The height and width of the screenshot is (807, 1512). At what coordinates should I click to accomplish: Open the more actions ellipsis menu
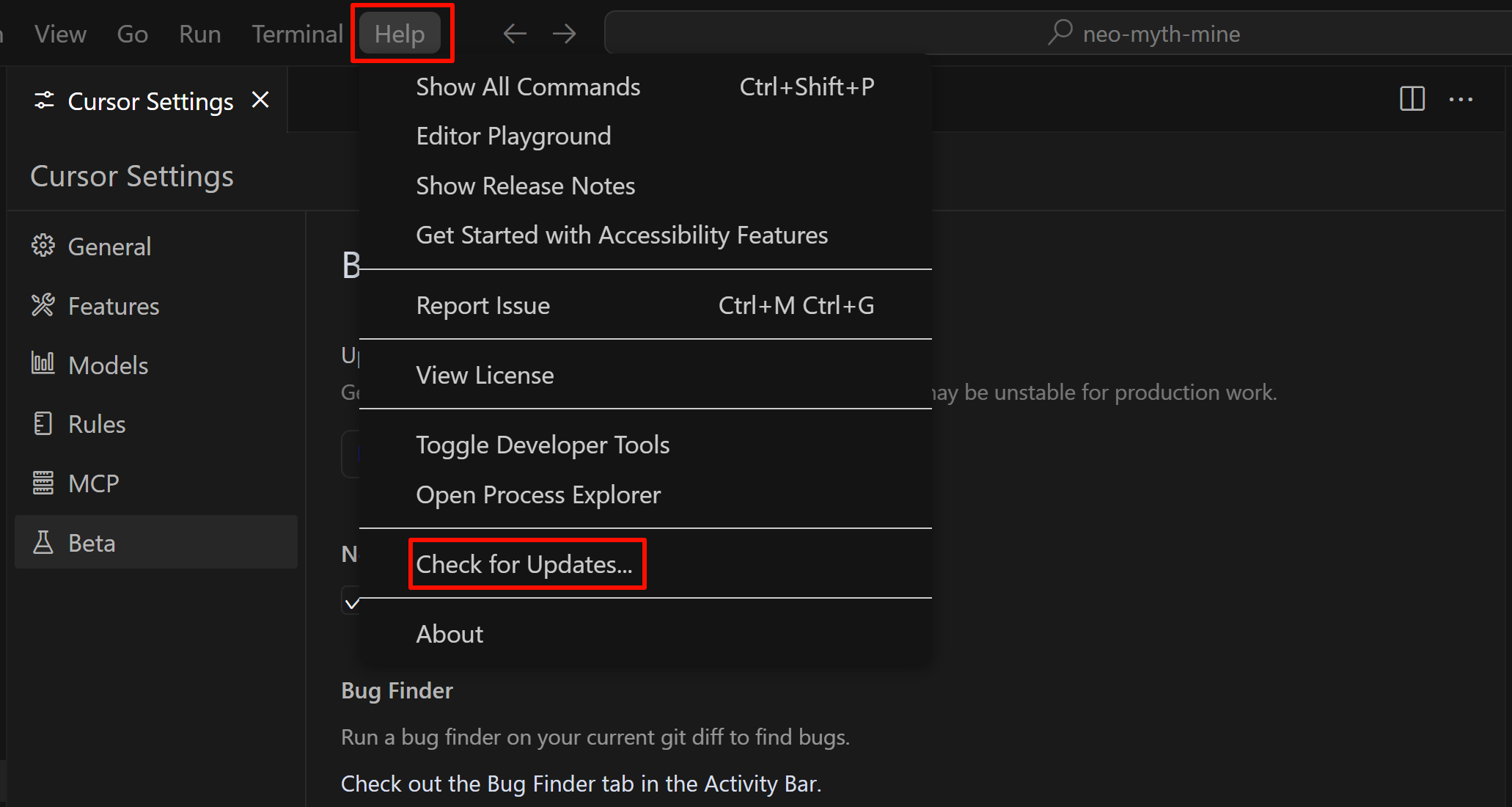[1461, 99]
